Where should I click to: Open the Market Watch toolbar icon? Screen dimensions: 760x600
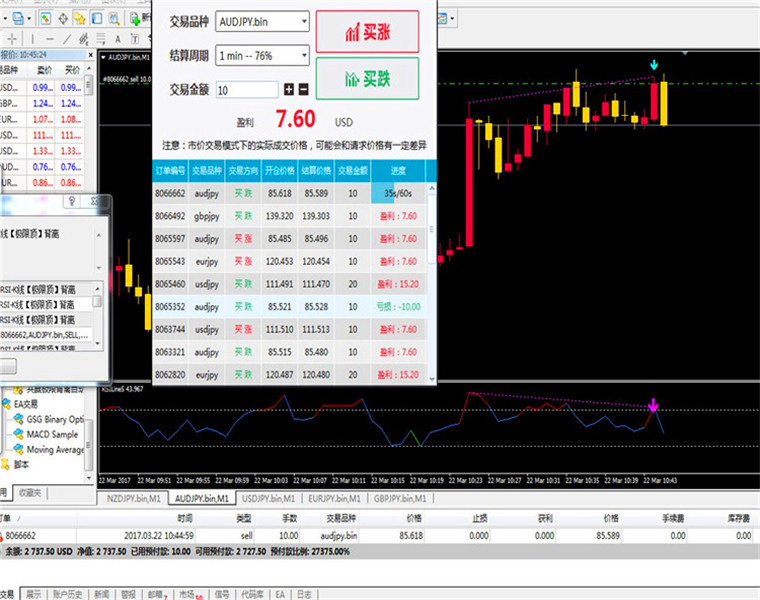point(46,19)
